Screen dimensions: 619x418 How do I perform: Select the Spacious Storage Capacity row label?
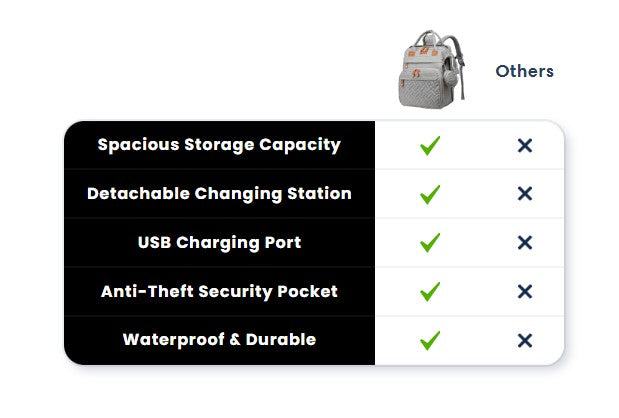[x=219, y=145]
